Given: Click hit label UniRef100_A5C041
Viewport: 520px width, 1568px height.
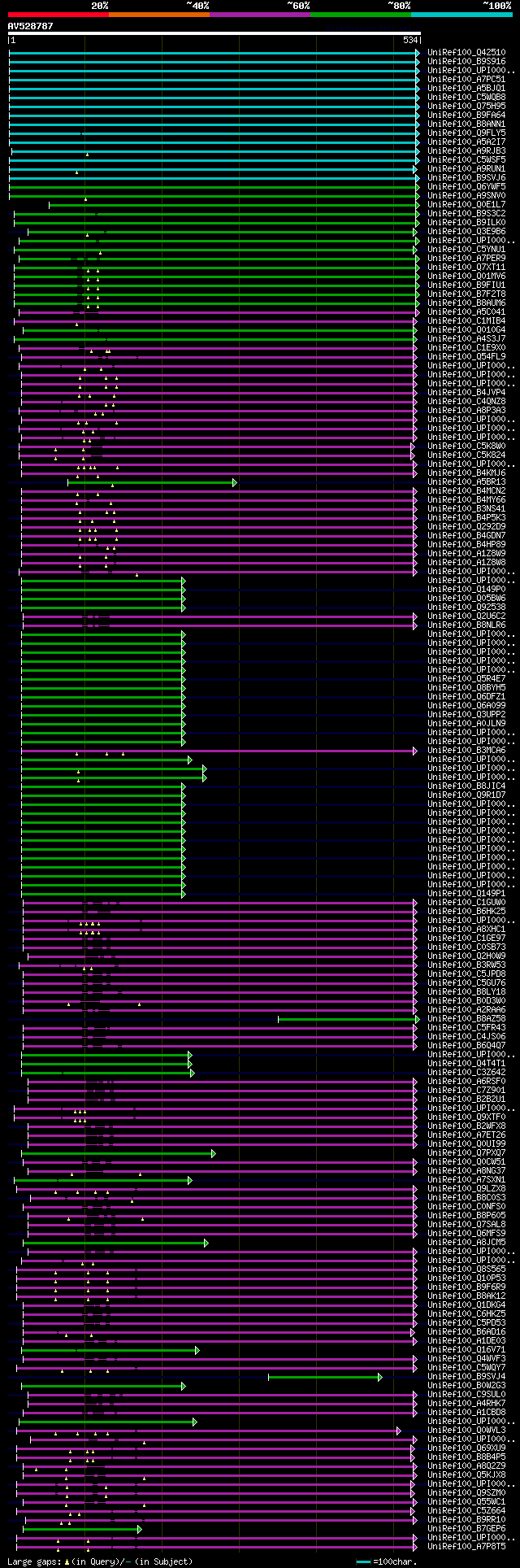Looking at the screenshot, I should [468, 312].
